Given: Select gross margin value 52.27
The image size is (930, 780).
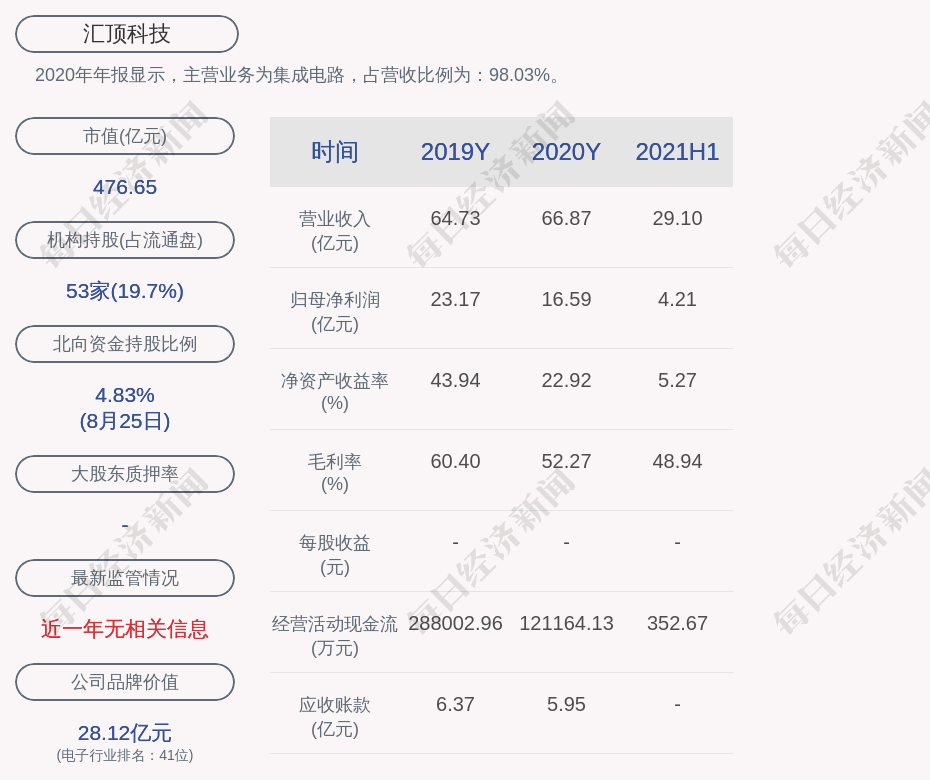Looking at the screenshot, I should coord(566,461).
